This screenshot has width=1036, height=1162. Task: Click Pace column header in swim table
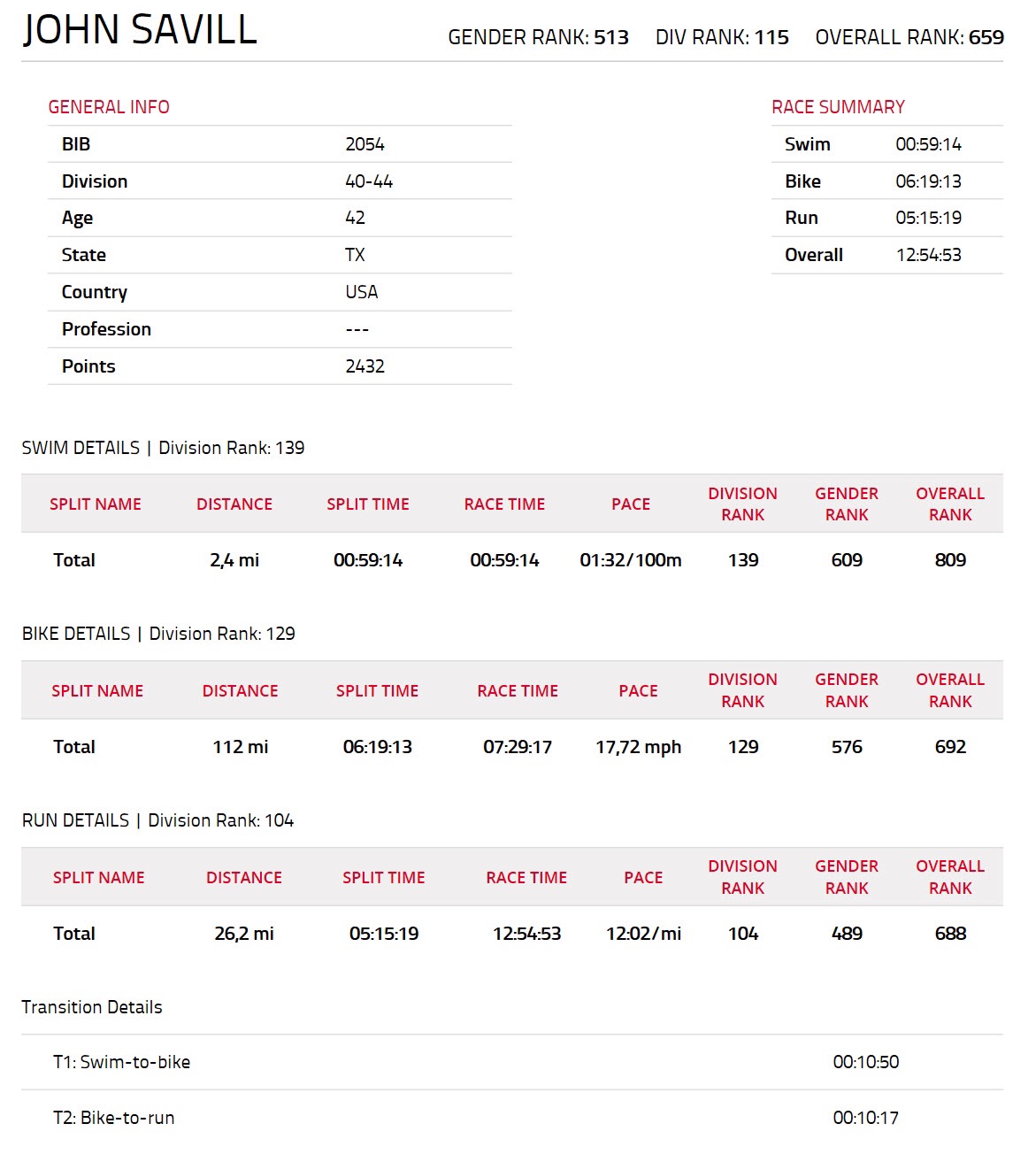click(631, 504)
